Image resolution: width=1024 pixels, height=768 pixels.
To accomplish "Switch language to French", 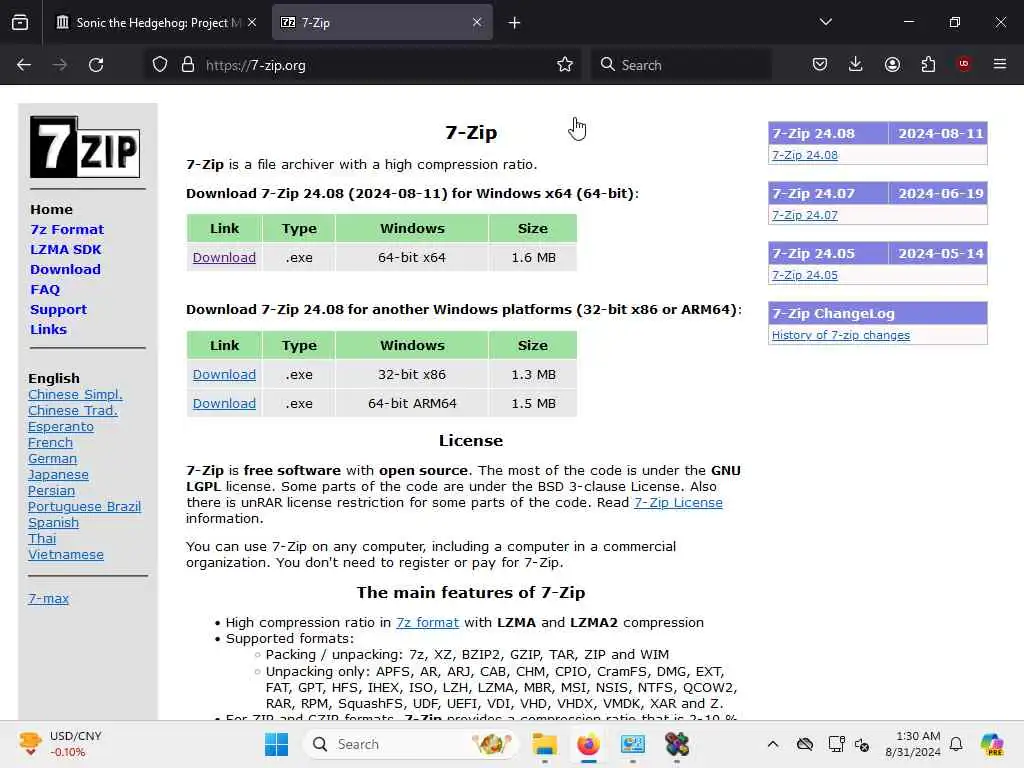I will [x=50, y=443].
